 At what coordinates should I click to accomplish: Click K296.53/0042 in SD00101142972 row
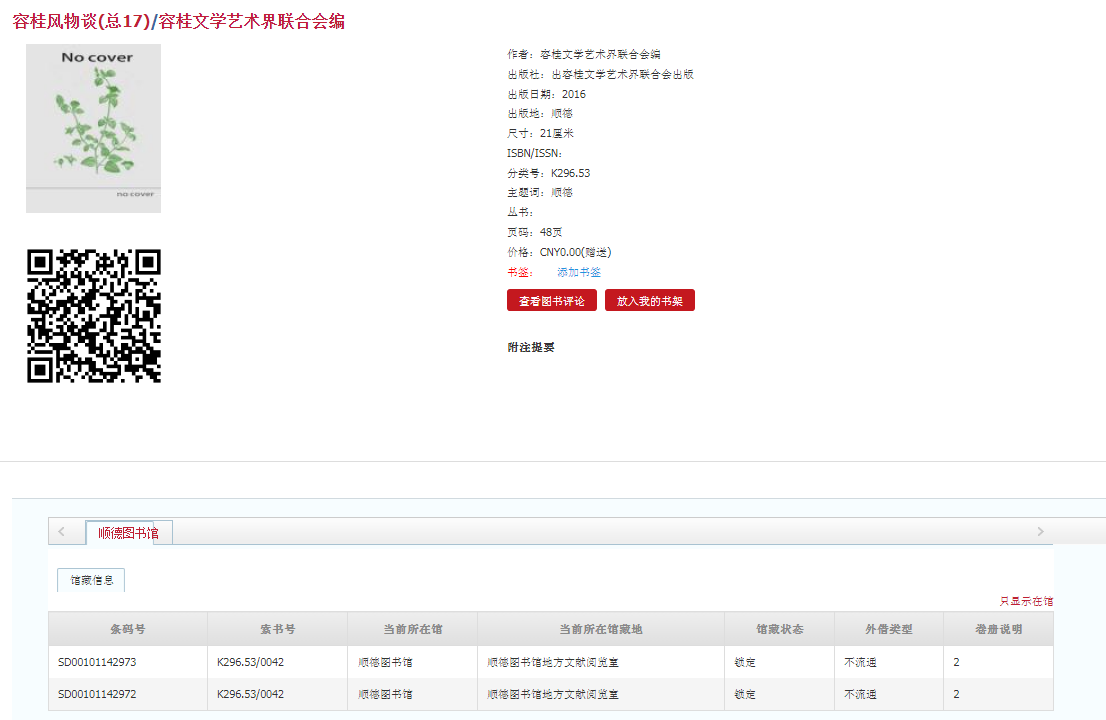click(x=250, y=694)
